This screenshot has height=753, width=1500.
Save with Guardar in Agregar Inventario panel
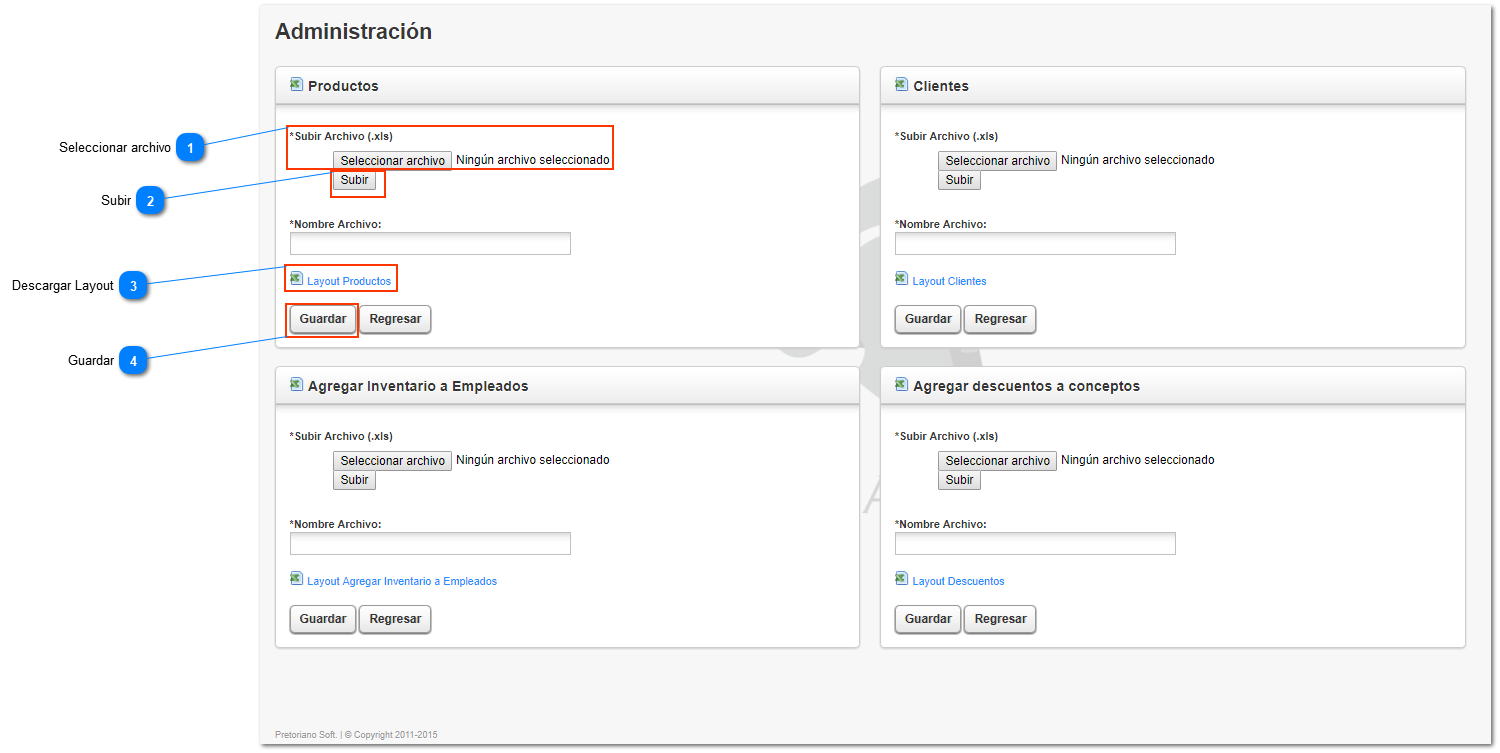(x=323, y=619)
